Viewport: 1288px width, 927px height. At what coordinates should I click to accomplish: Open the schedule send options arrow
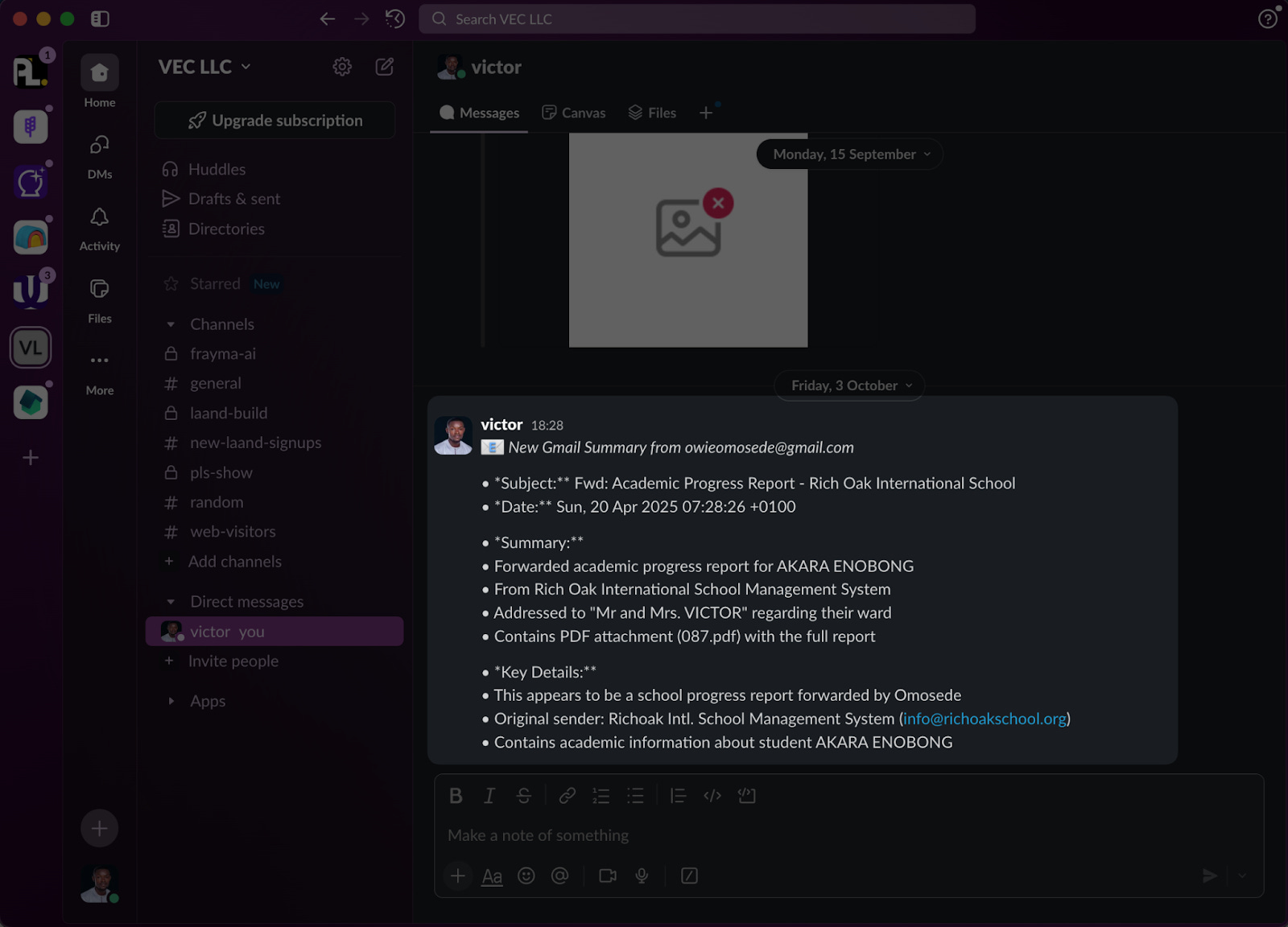[x=1242, y=875]
